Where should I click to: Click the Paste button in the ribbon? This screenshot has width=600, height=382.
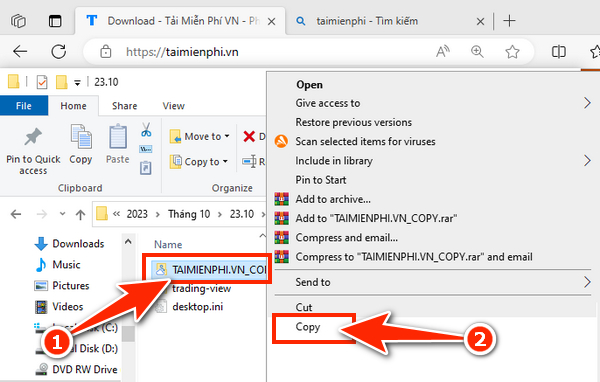click(x=118, y=144)
